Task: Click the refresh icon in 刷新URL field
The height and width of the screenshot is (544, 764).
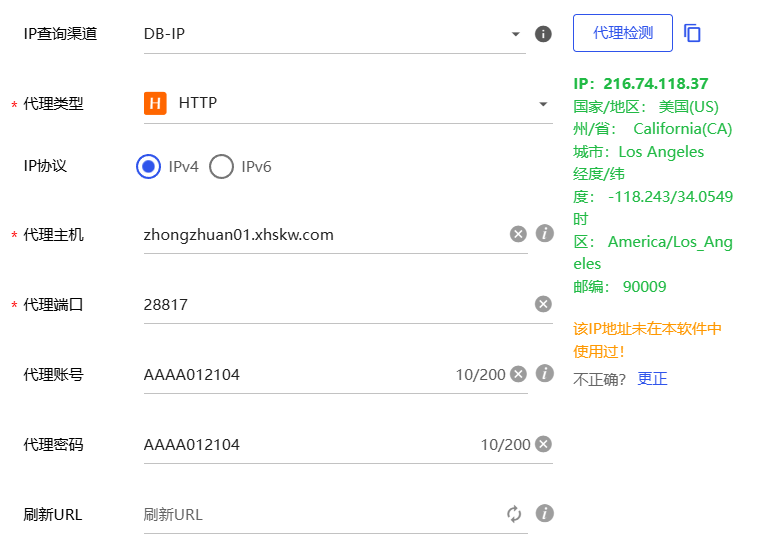Action: click(x=514, y=514)
